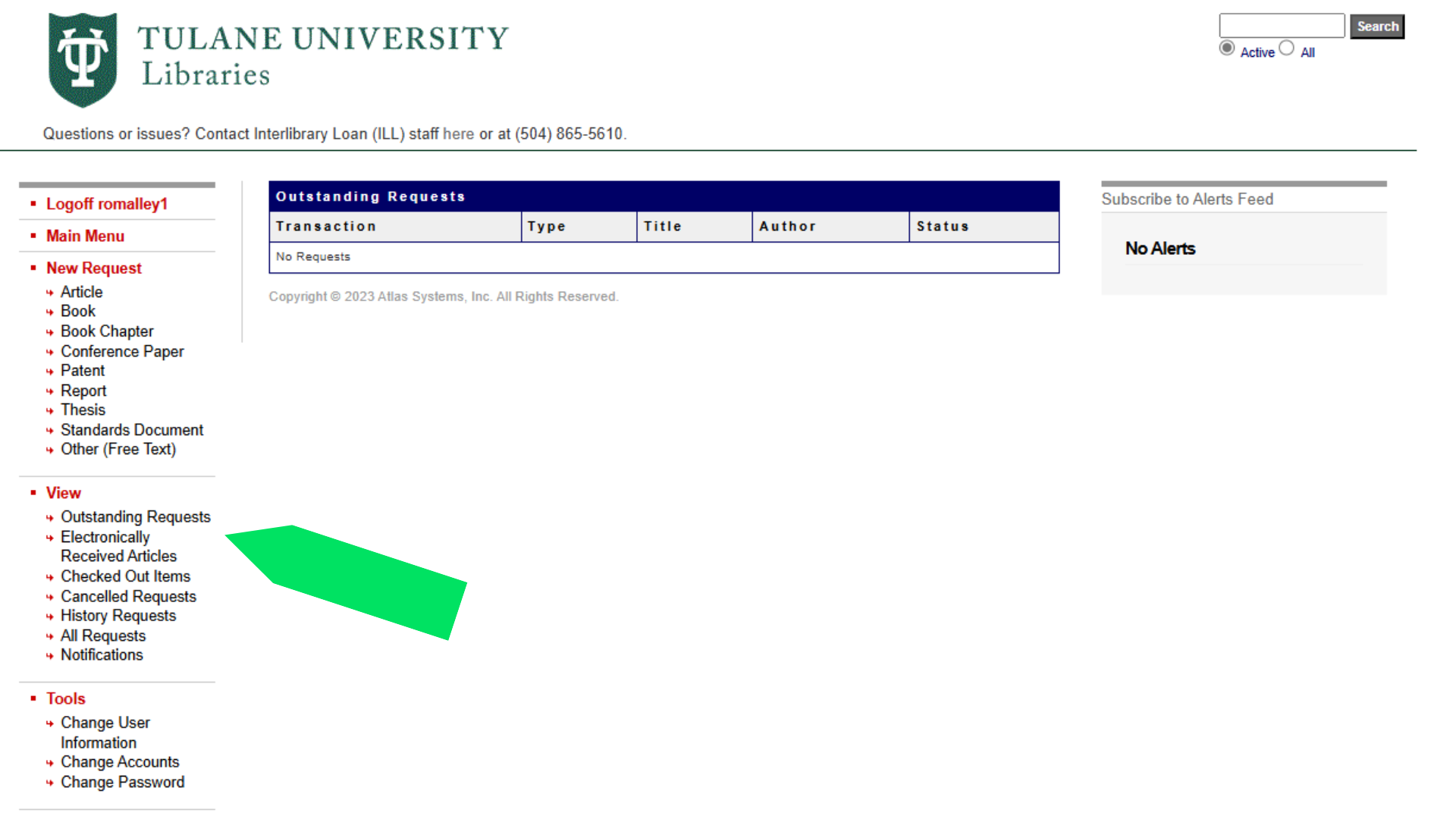Request a Thesis
The image size is (1456, 819).
(x=83, y=409)
